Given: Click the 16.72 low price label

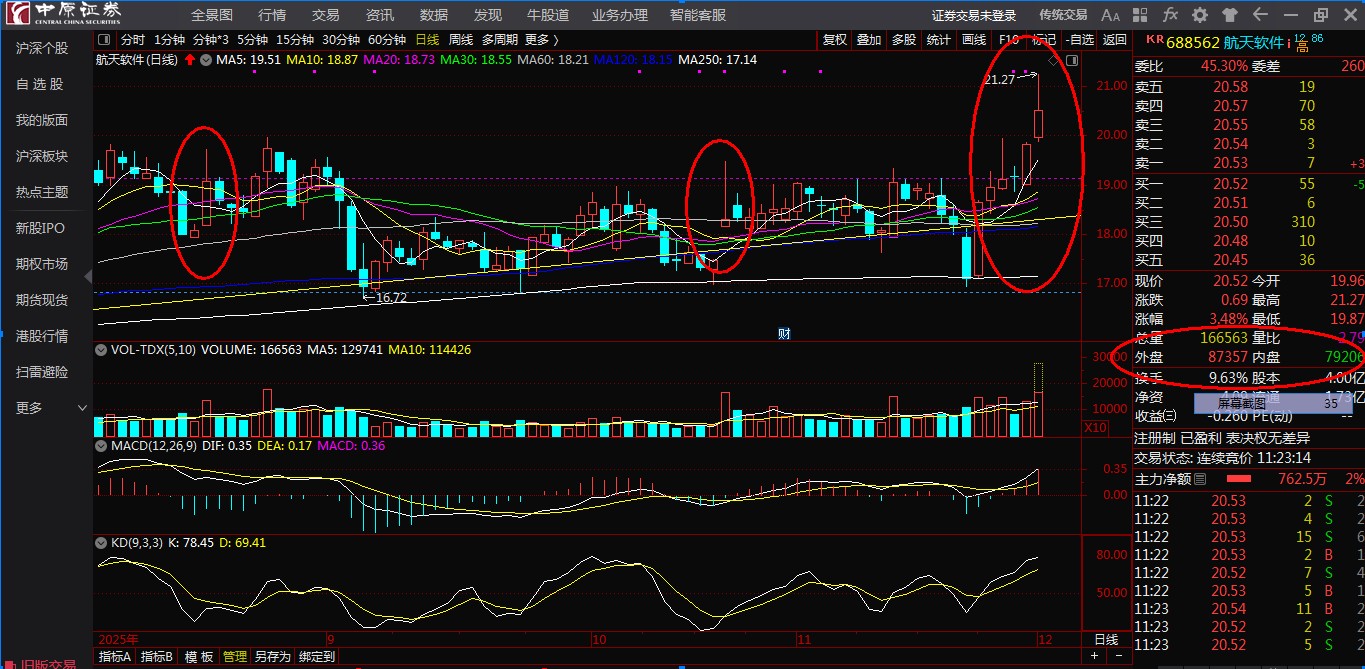Looking at the screenshot, I should coord(390,297).
